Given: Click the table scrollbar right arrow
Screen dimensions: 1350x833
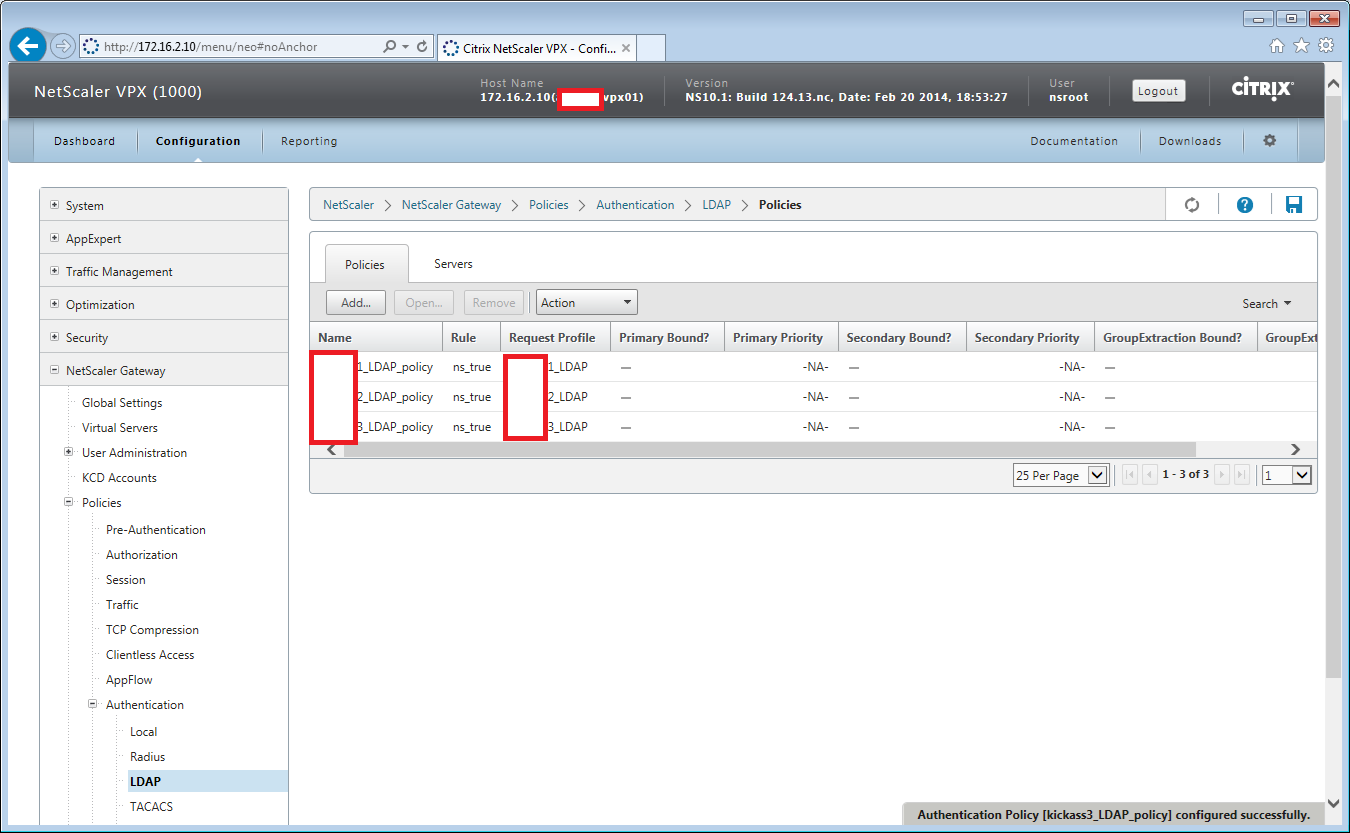Looking at the screenshot, I should click(1295, 450).
